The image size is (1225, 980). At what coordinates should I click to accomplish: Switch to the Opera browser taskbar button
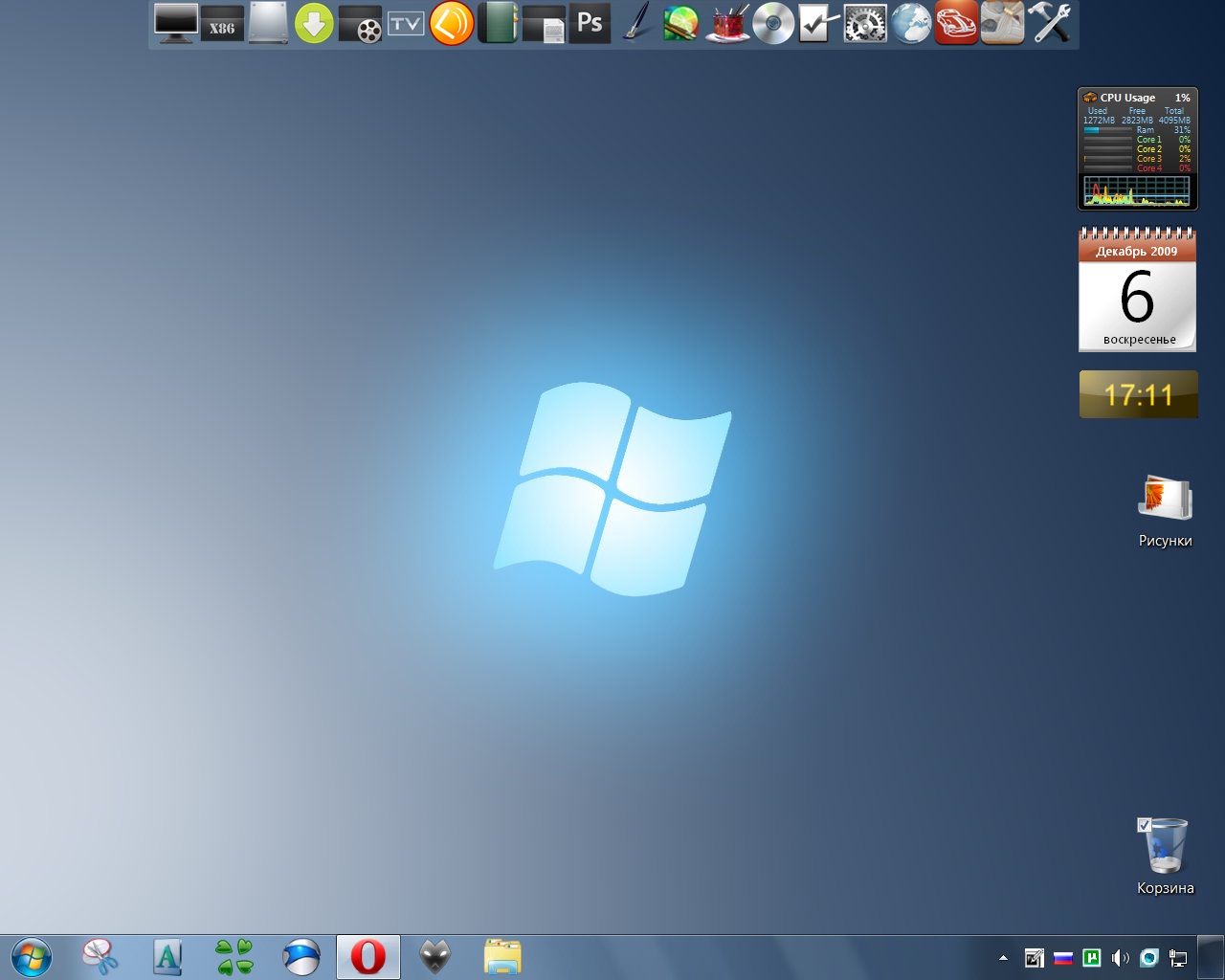[x=368, y=957]
